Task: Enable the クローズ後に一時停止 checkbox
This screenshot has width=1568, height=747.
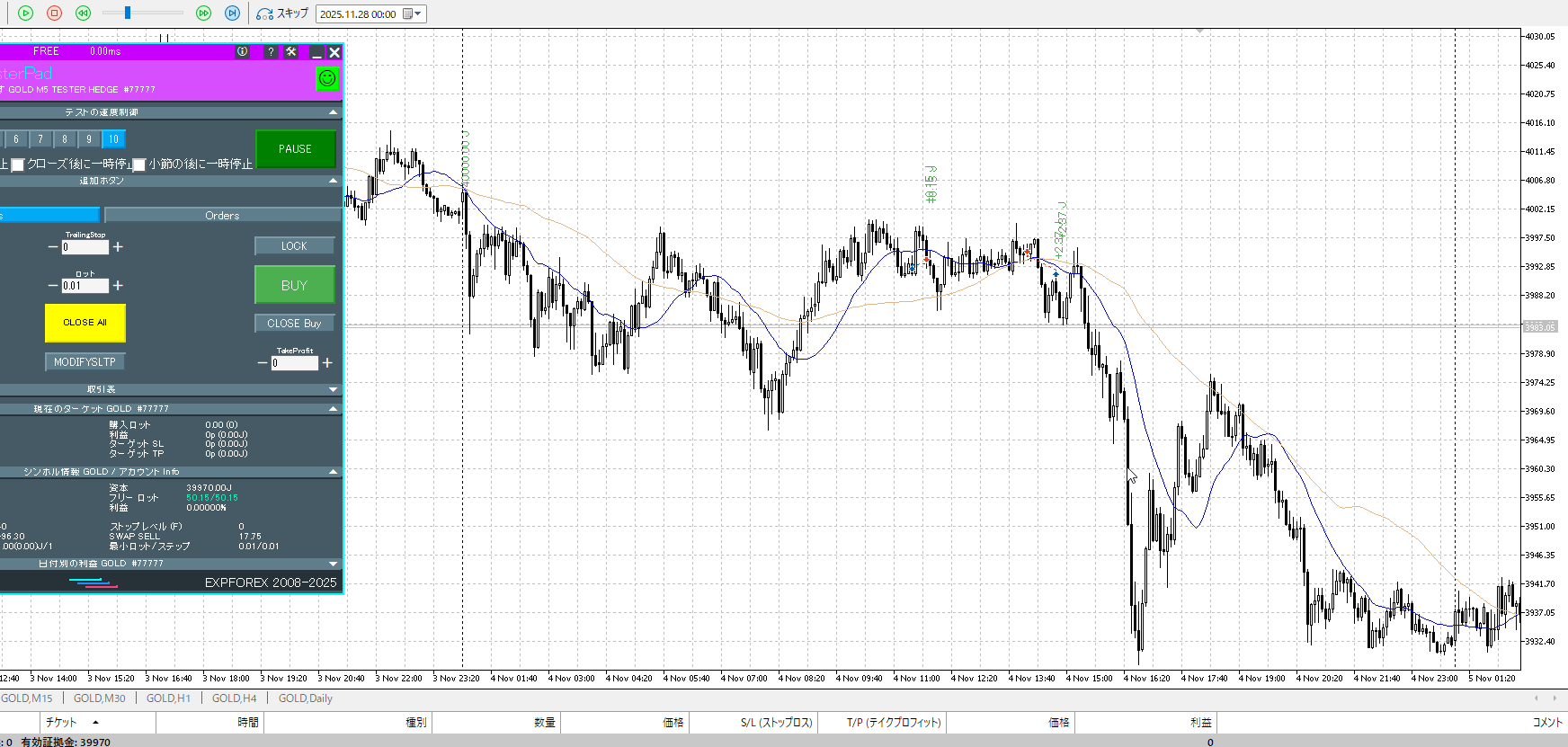Action: tap(17, 165)
